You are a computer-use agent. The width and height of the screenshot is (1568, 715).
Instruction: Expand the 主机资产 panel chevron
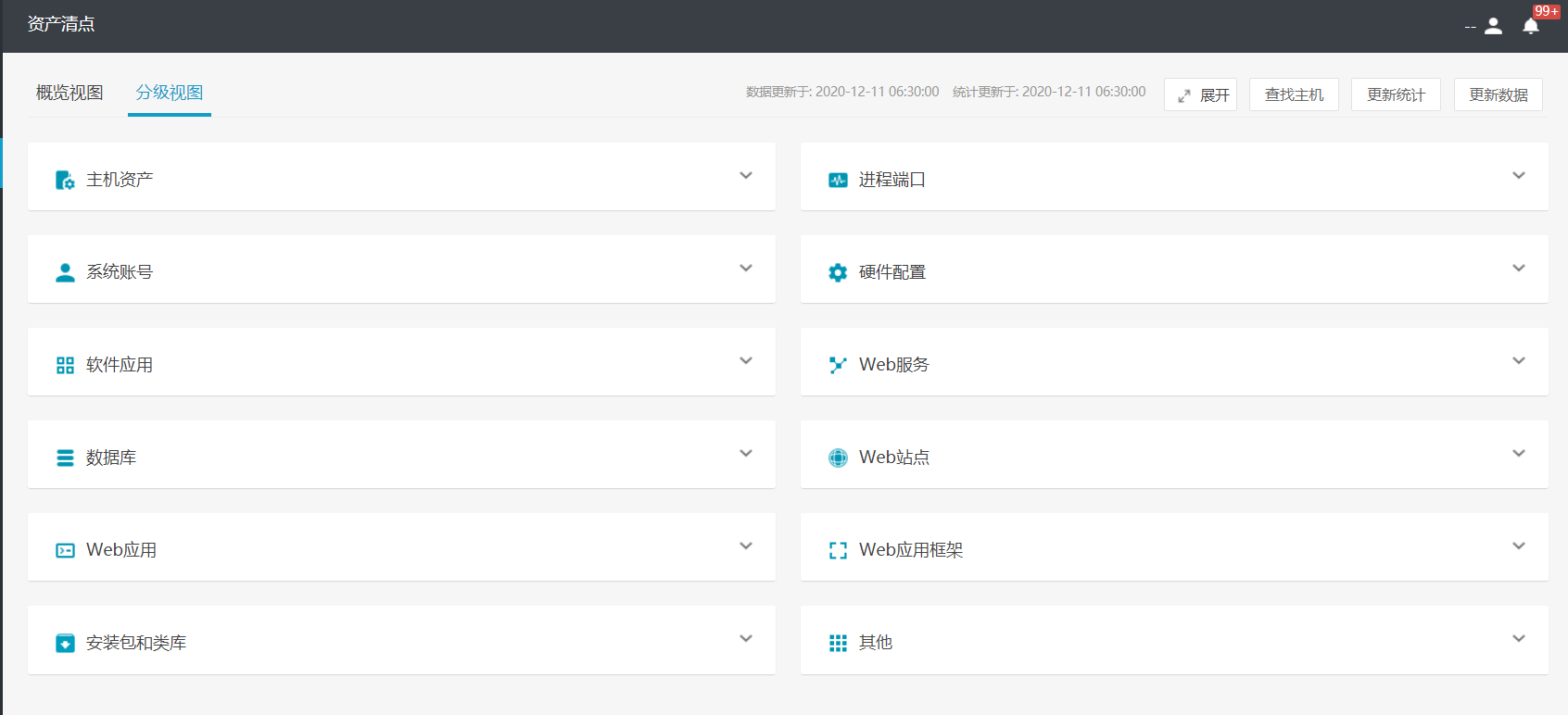746,176
